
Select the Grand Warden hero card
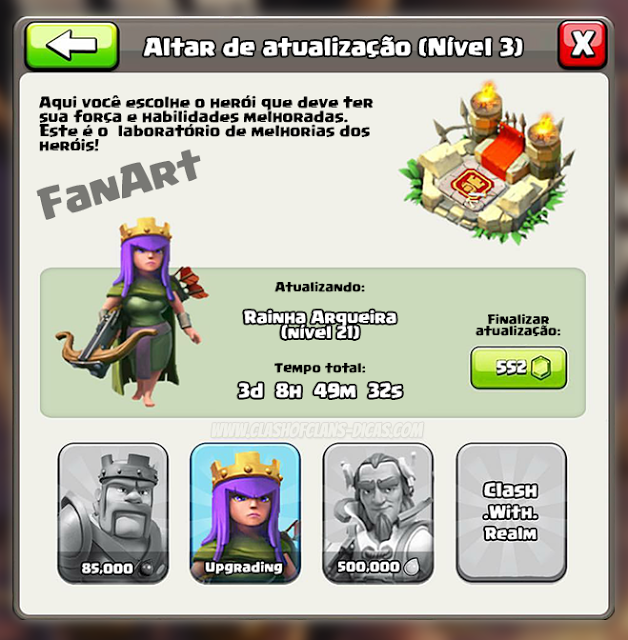[378, 513]
